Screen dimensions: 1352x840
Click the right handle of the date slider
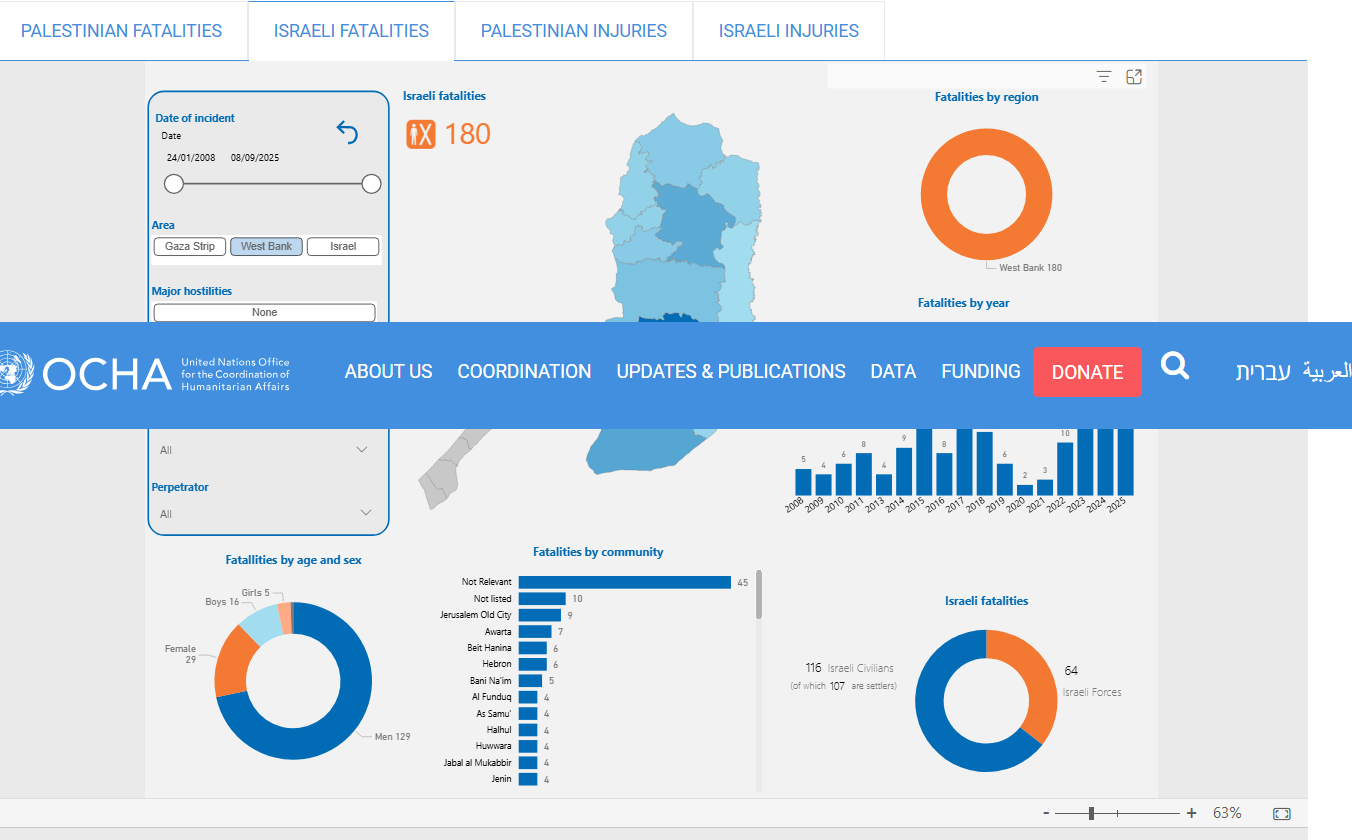pyautogui.click(x=371, y=184)
